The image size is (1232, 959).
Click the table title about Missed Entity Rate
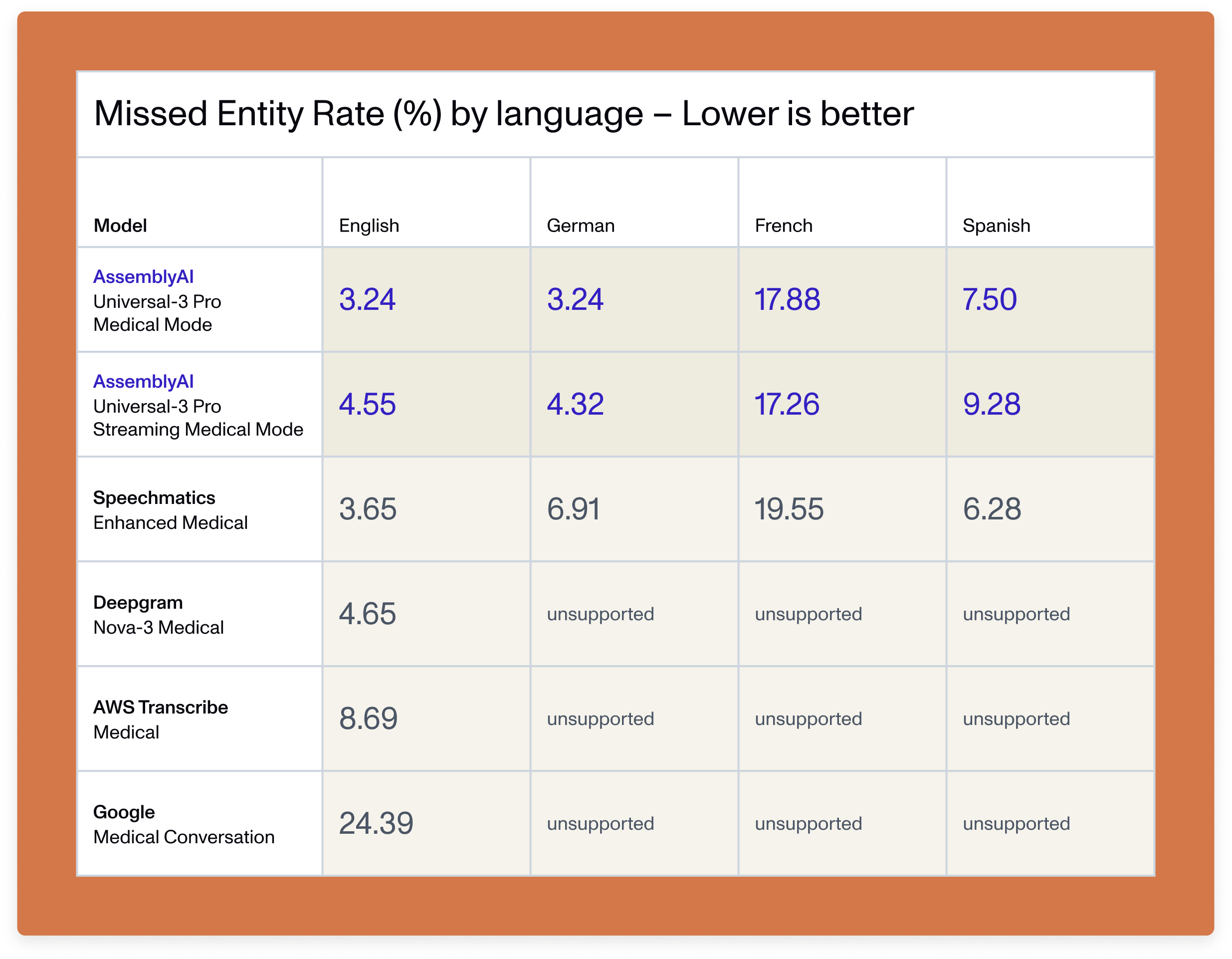click(x=503, y=114)
